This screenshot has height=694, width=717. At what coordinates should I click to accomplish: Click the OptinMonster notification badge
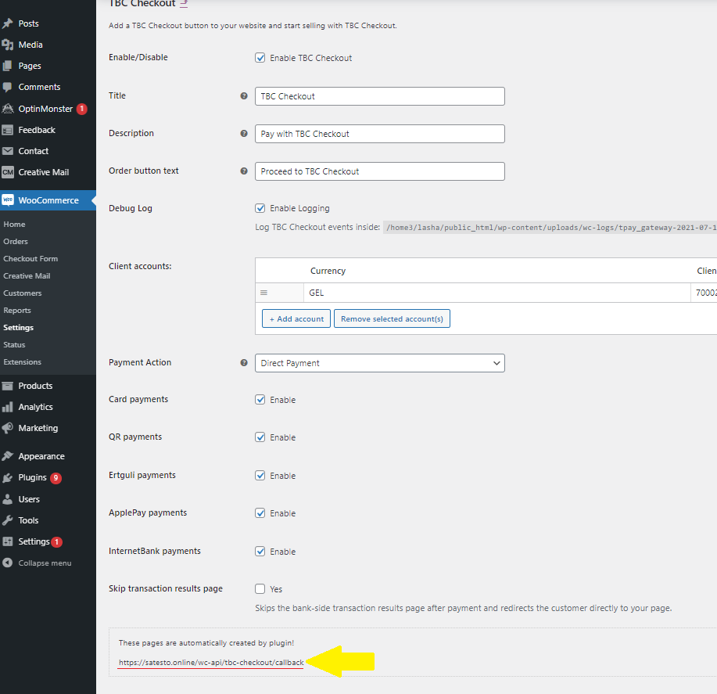(82, 109)
